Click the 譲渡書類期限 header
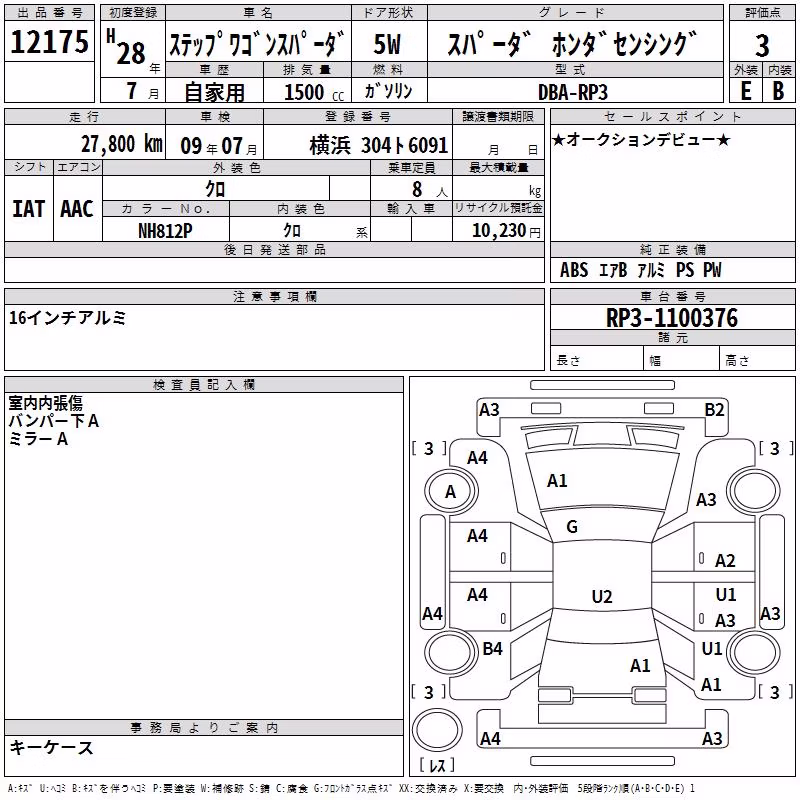 pos(498,116)
